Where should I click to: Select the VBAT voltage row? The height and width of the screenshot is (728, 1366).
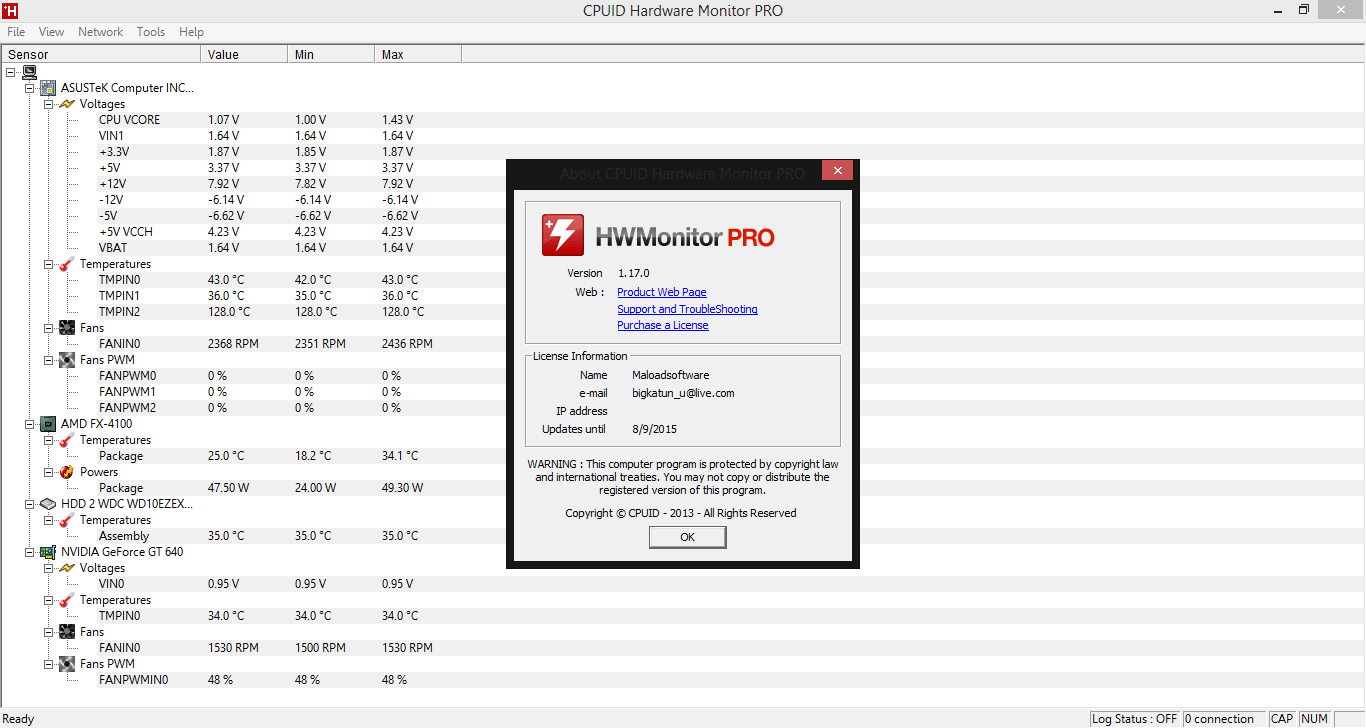(x=683, y=248)
